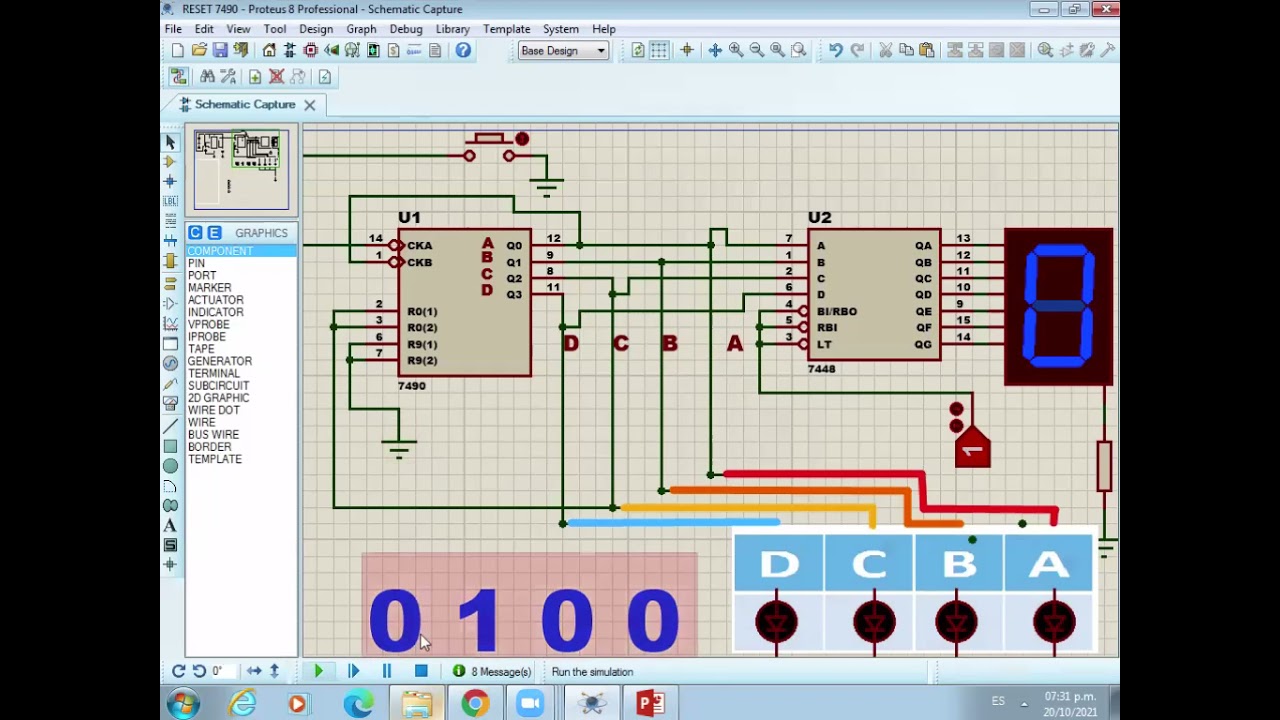Screen dimensions: 1280x720
Task: Open the Edit menu
Action: (204, 29)
